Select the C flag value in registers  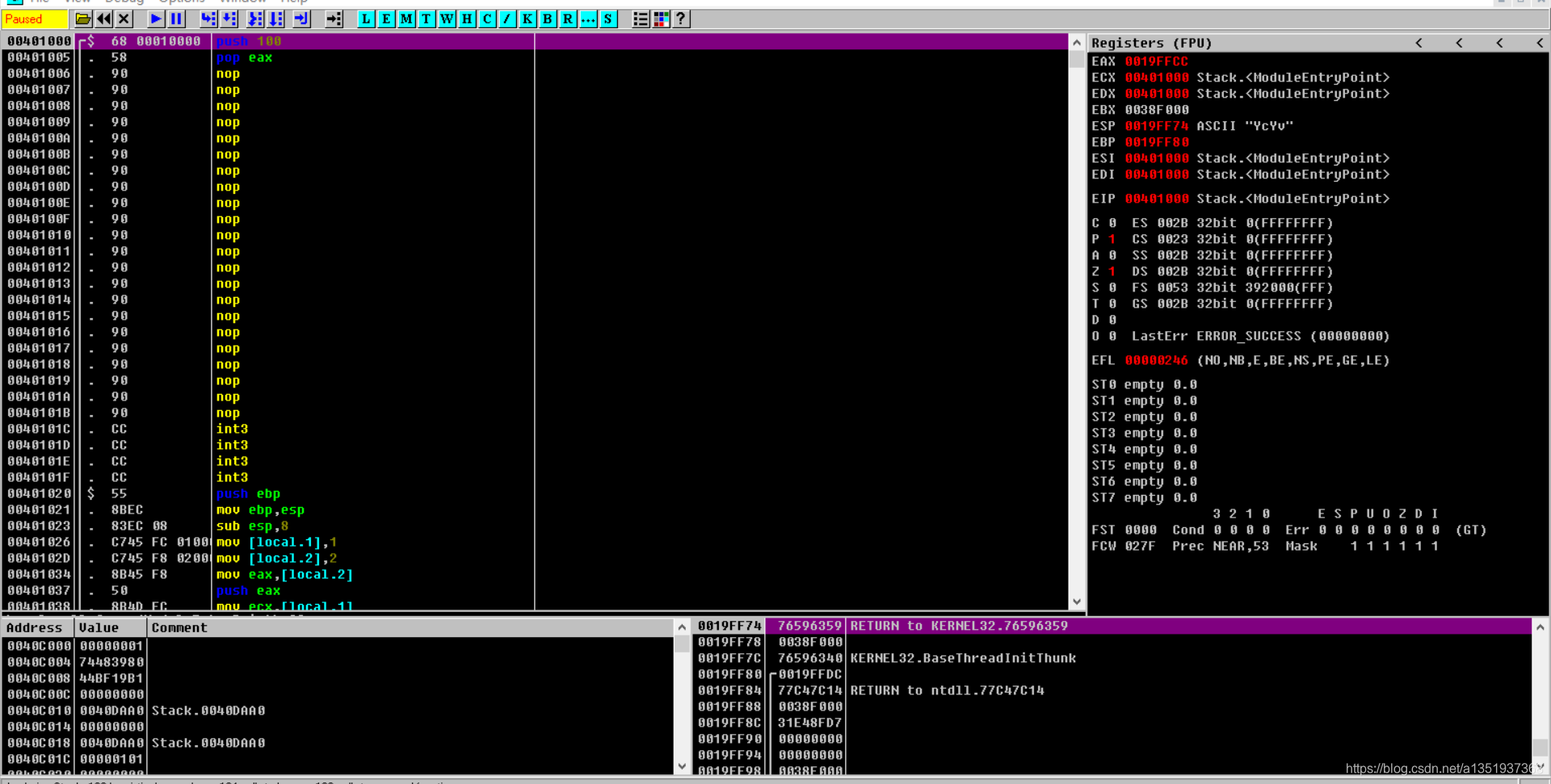coord(1112,223)
